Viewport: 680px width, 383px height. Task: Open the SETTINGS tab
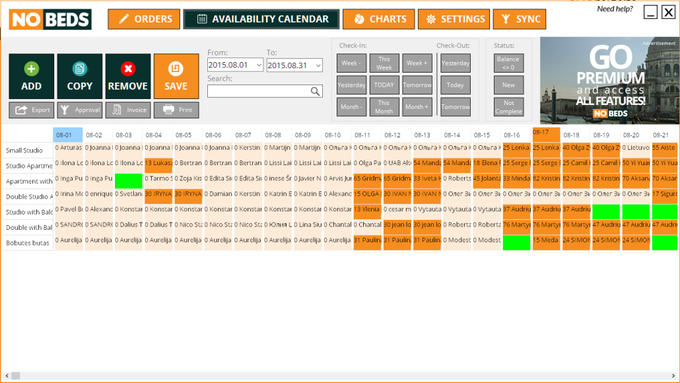tap(454, 19)
